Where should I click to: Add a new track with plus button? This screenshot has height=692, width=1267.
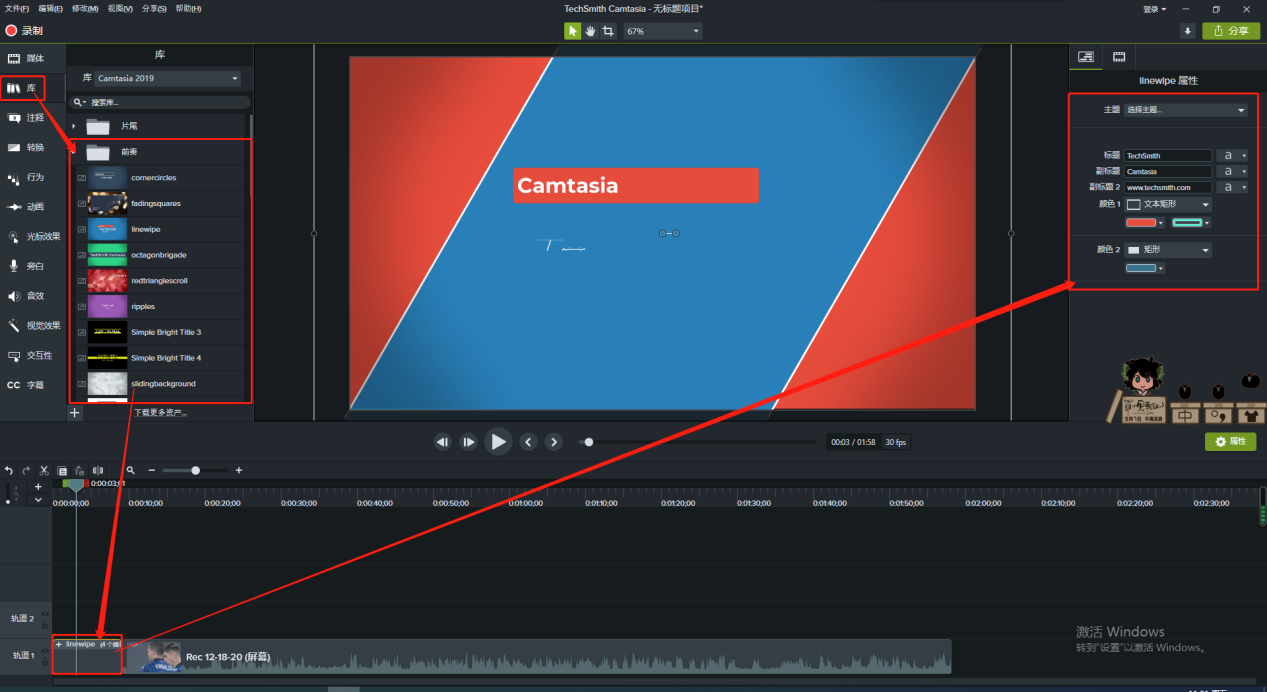(x=38, y=486)
